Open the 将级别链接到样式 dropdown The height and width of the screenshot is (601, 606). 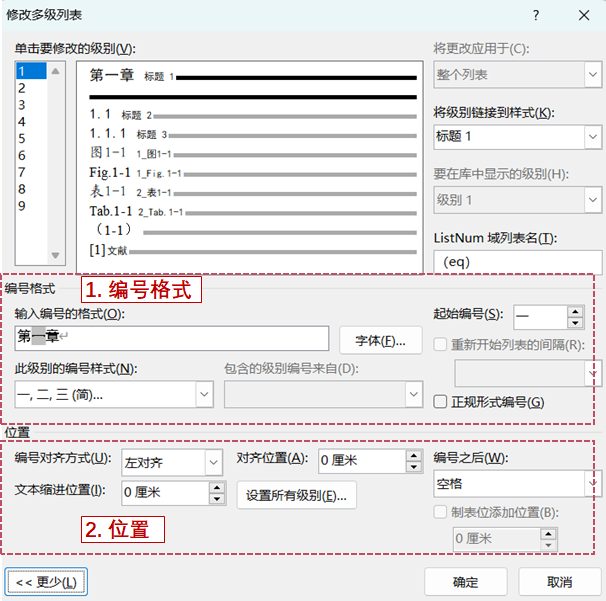pyautogui.click(x=593, y=136)
